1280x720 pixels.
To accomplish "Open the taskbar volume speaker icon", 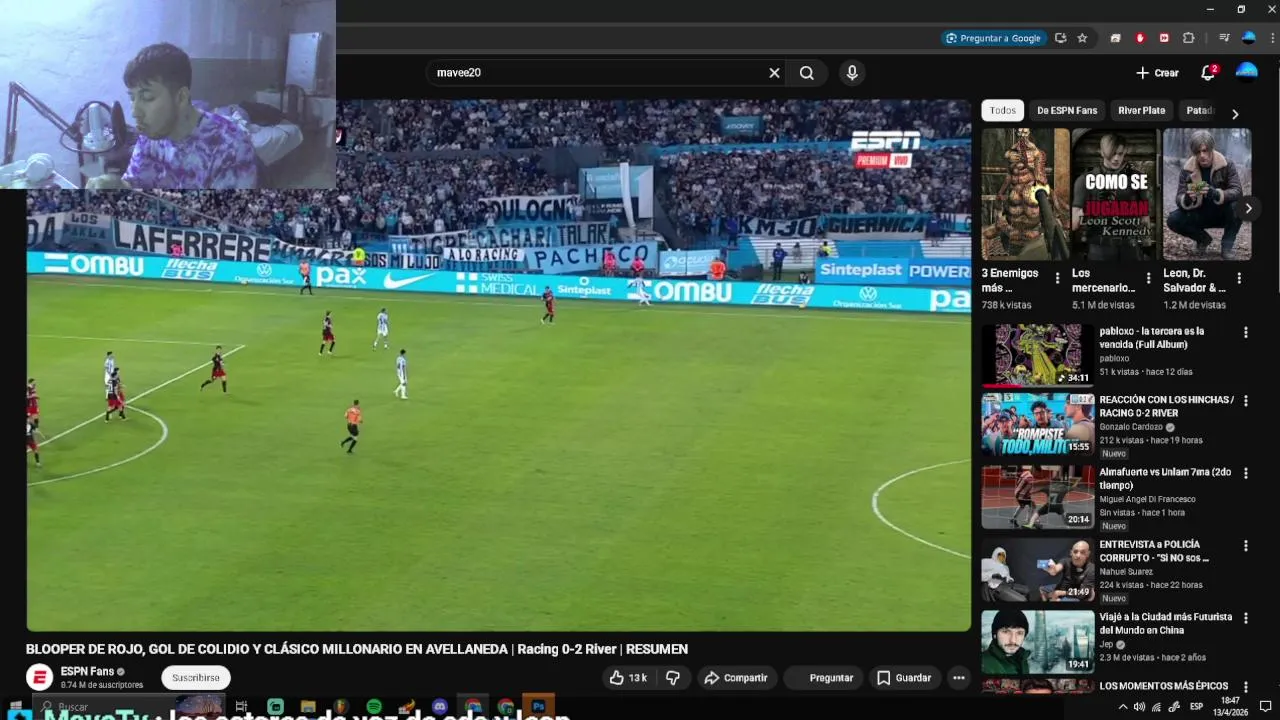I will (x=1139, y=707).
